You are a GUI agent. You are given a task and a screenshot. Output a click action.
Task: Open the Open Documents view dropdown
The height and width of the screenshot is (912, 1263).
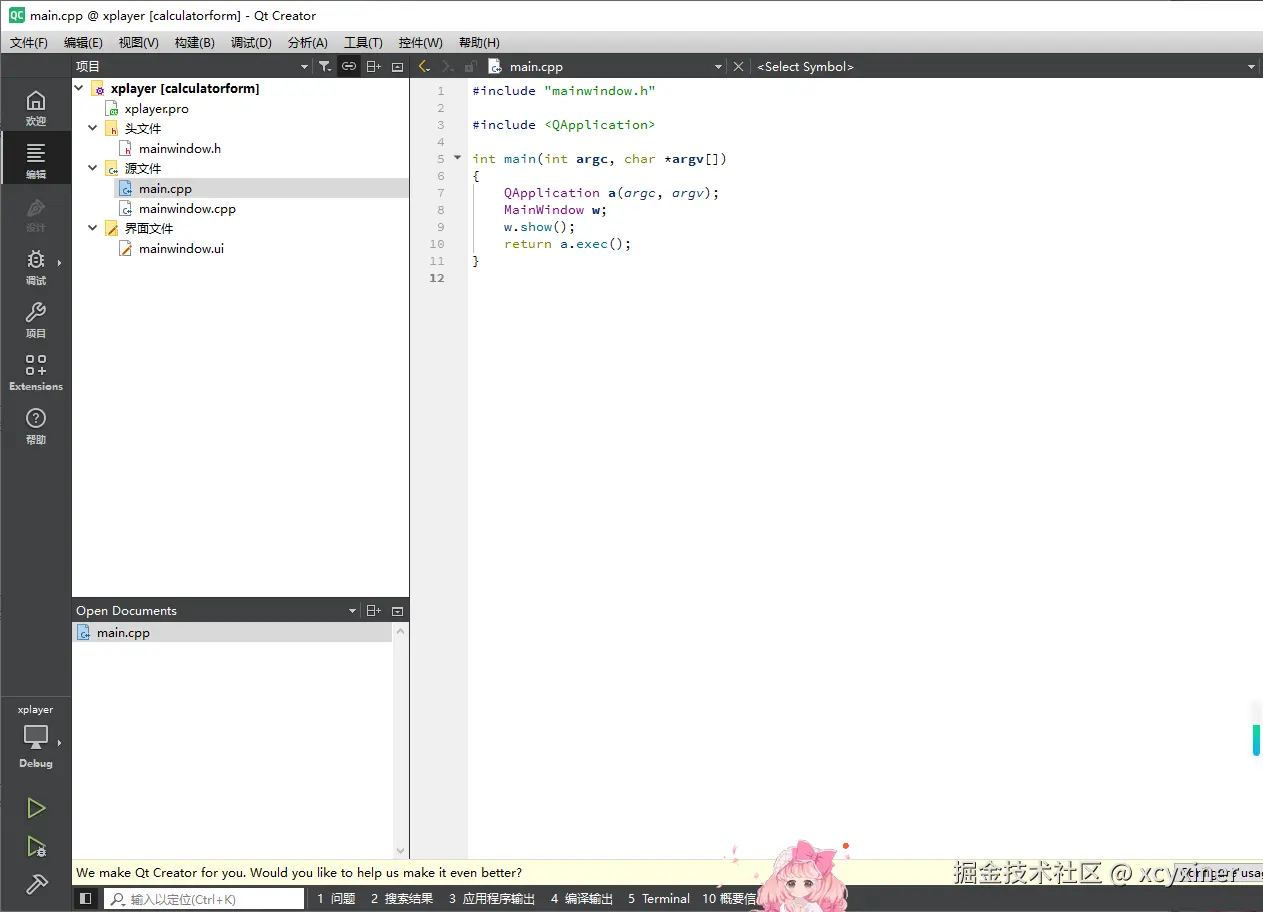pyautogui.click(x=216, y=610)
